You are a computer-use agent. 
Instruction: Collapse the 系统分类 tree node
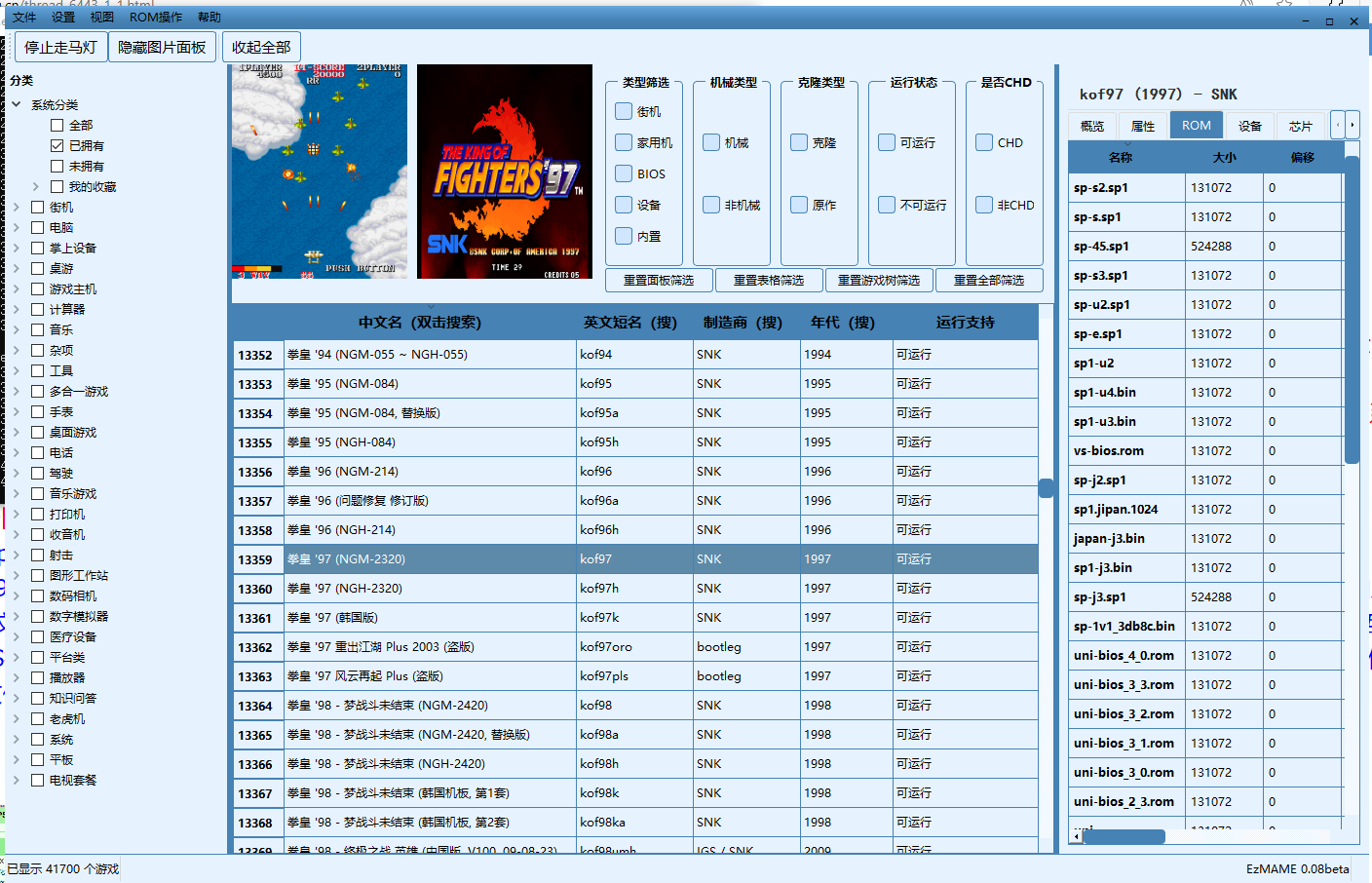point(17,104)
